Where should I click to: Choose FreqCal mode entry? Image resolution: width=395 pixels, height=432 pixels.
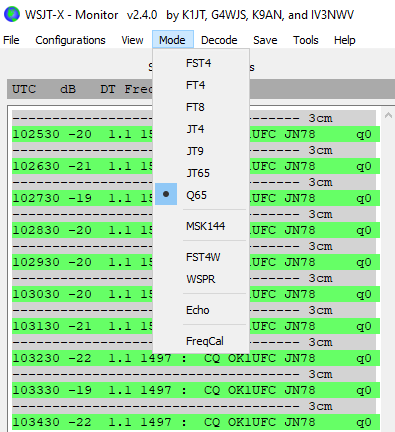pos(201,341)
